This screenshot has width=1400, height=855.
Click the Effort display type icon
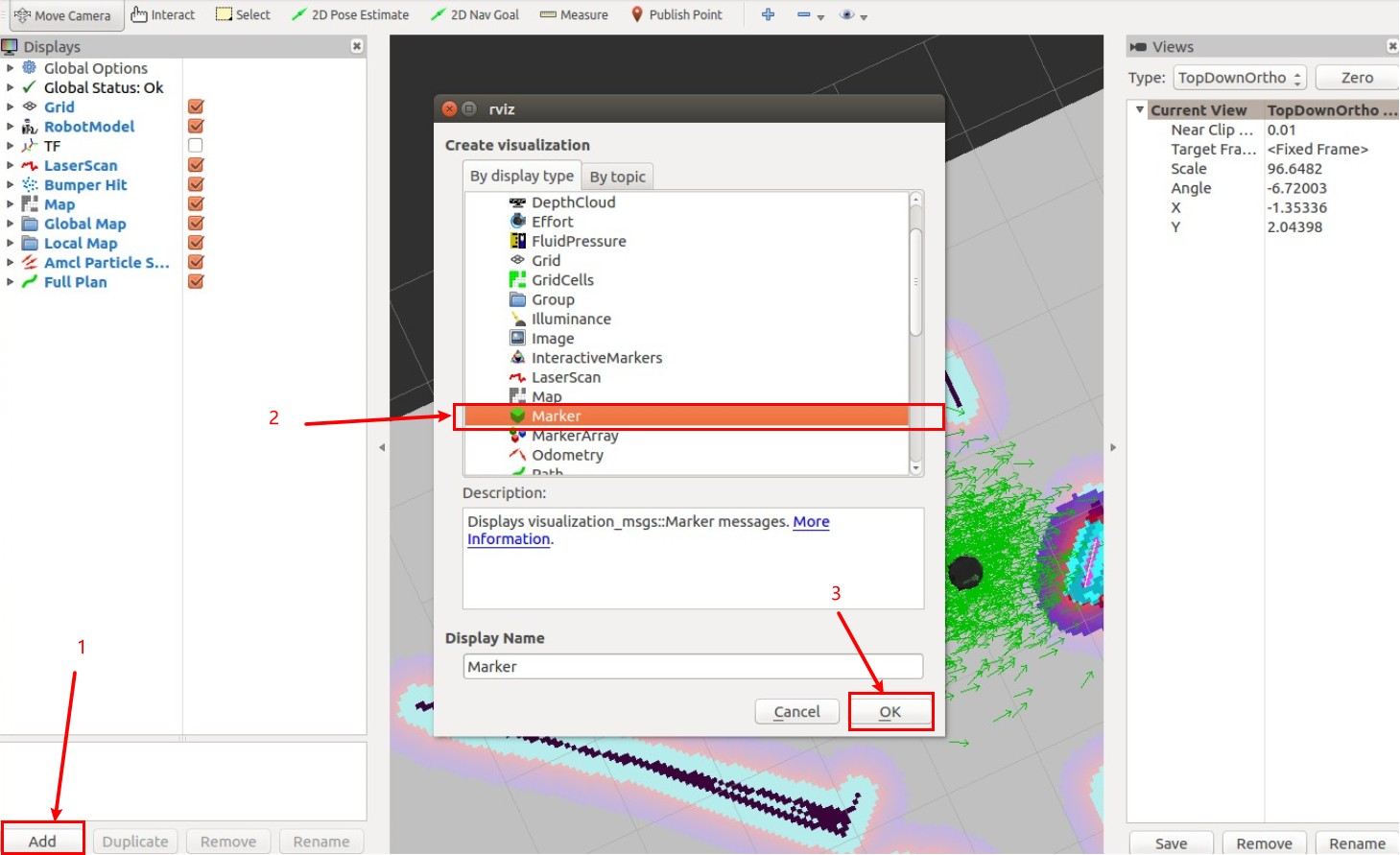click(517, 221)
